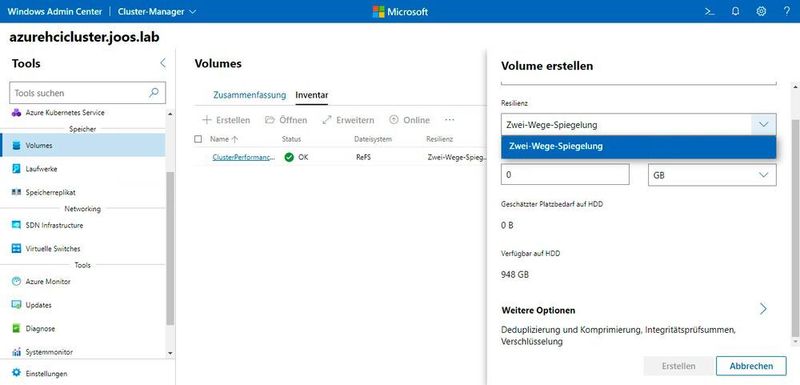Open the GB size unit dropdown

(x=712, y=175)
